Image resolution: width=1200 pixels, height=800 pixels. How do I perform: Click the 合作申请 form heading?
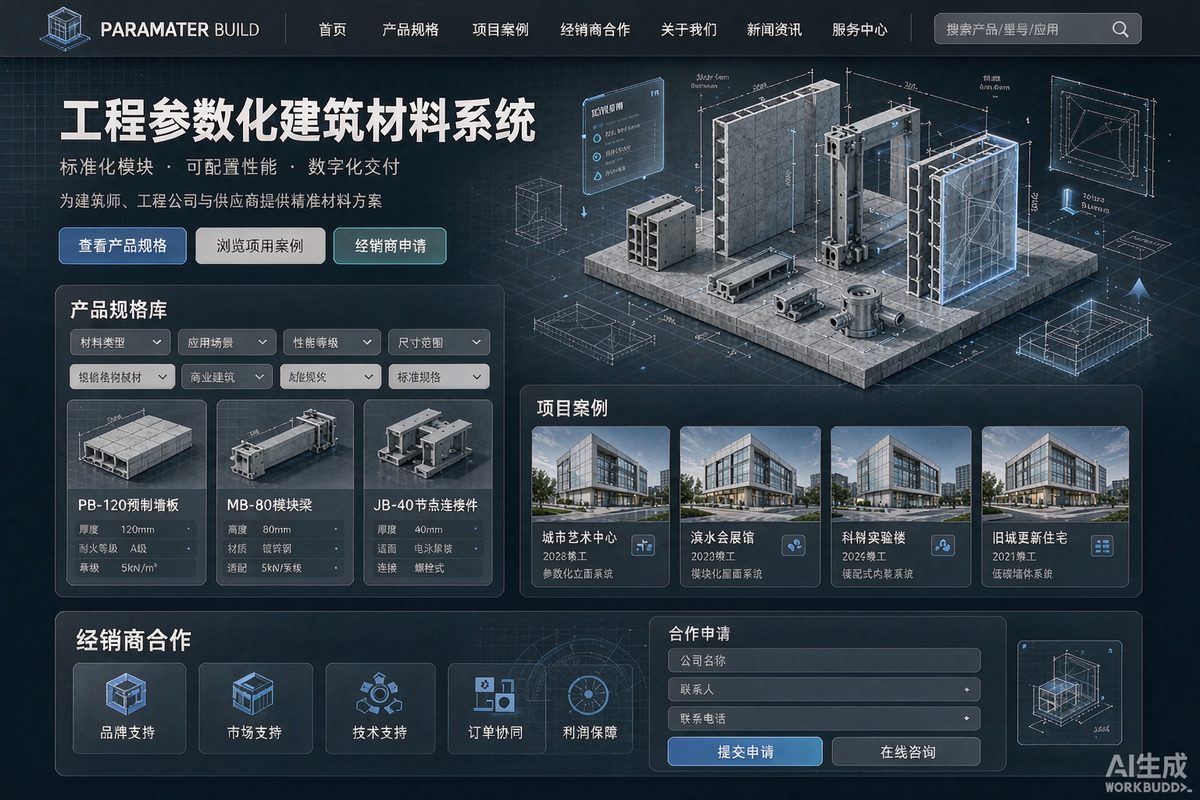699,633
